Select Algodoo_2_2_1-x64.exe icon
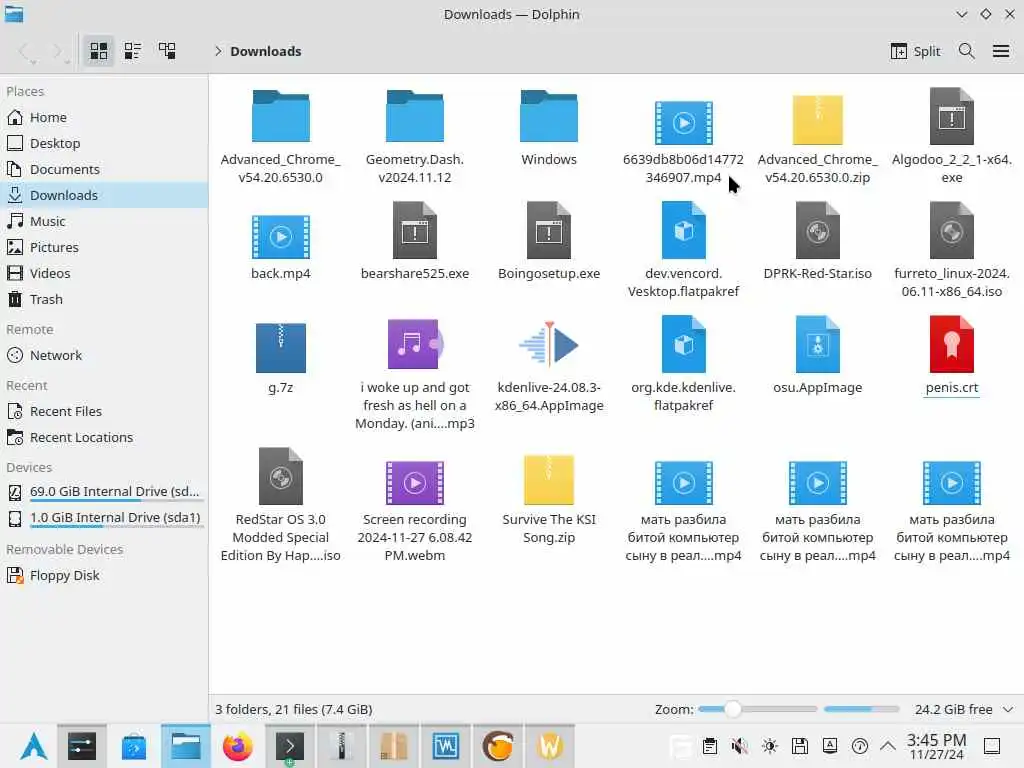The width and height of the screenshot is (1024, 768). pos(952,116)
